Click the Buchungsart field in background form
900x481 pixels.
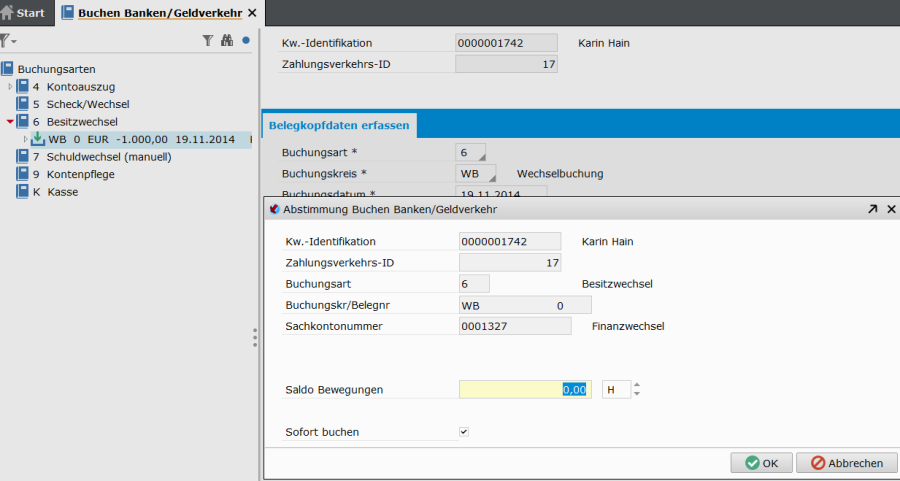(470, 153)
